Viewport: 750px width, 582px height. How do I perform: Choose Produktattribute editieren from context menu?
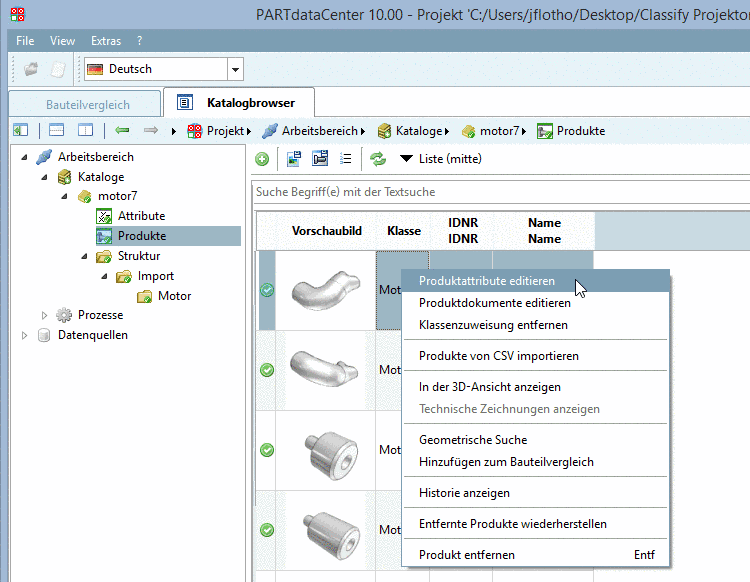(536, 281)
